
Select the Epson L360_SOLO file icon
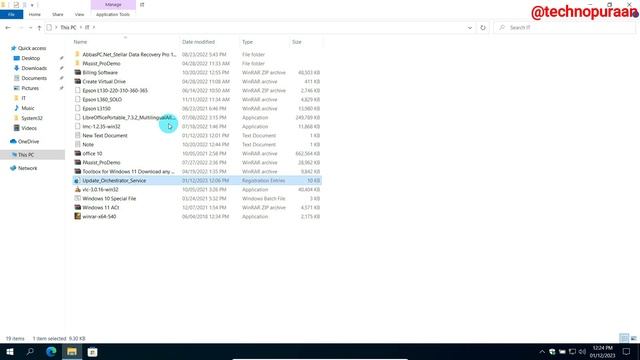[78, 99]
